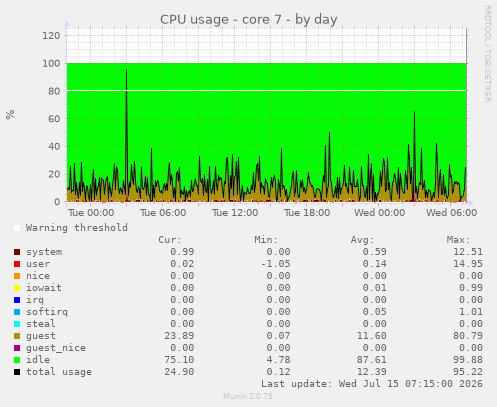Click the guest max value 80.79
Viewport: 497px width, 407px height.
(x=468, y=336)
